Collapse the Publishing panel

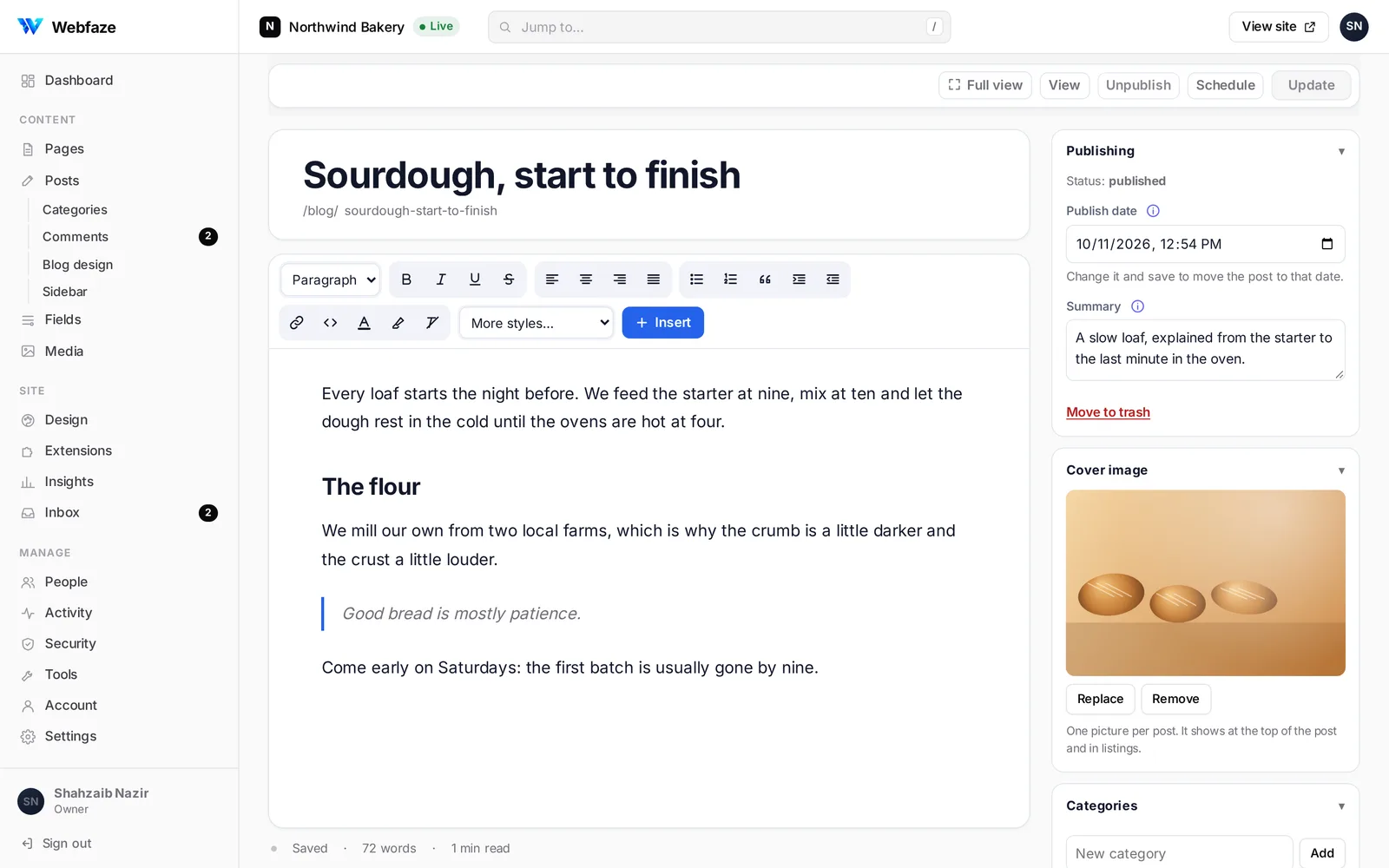1341,151
